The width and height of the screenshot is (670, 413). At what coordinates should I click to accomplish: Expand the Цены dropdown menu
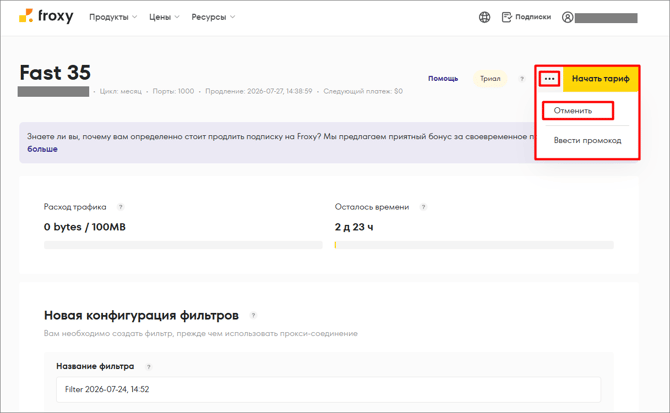pos(164,17)
